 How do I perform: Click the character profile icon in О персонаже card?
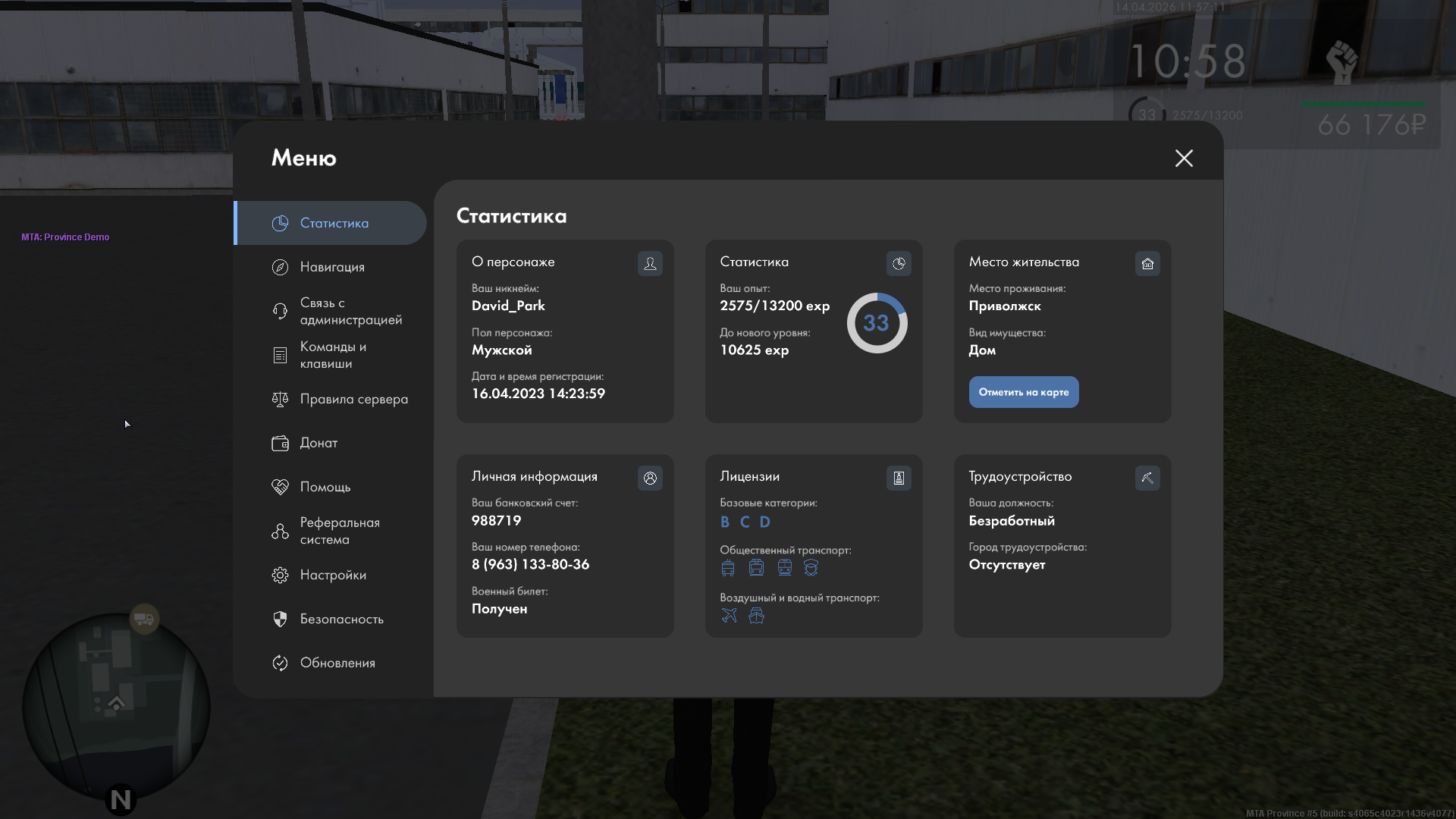point(650,263)
